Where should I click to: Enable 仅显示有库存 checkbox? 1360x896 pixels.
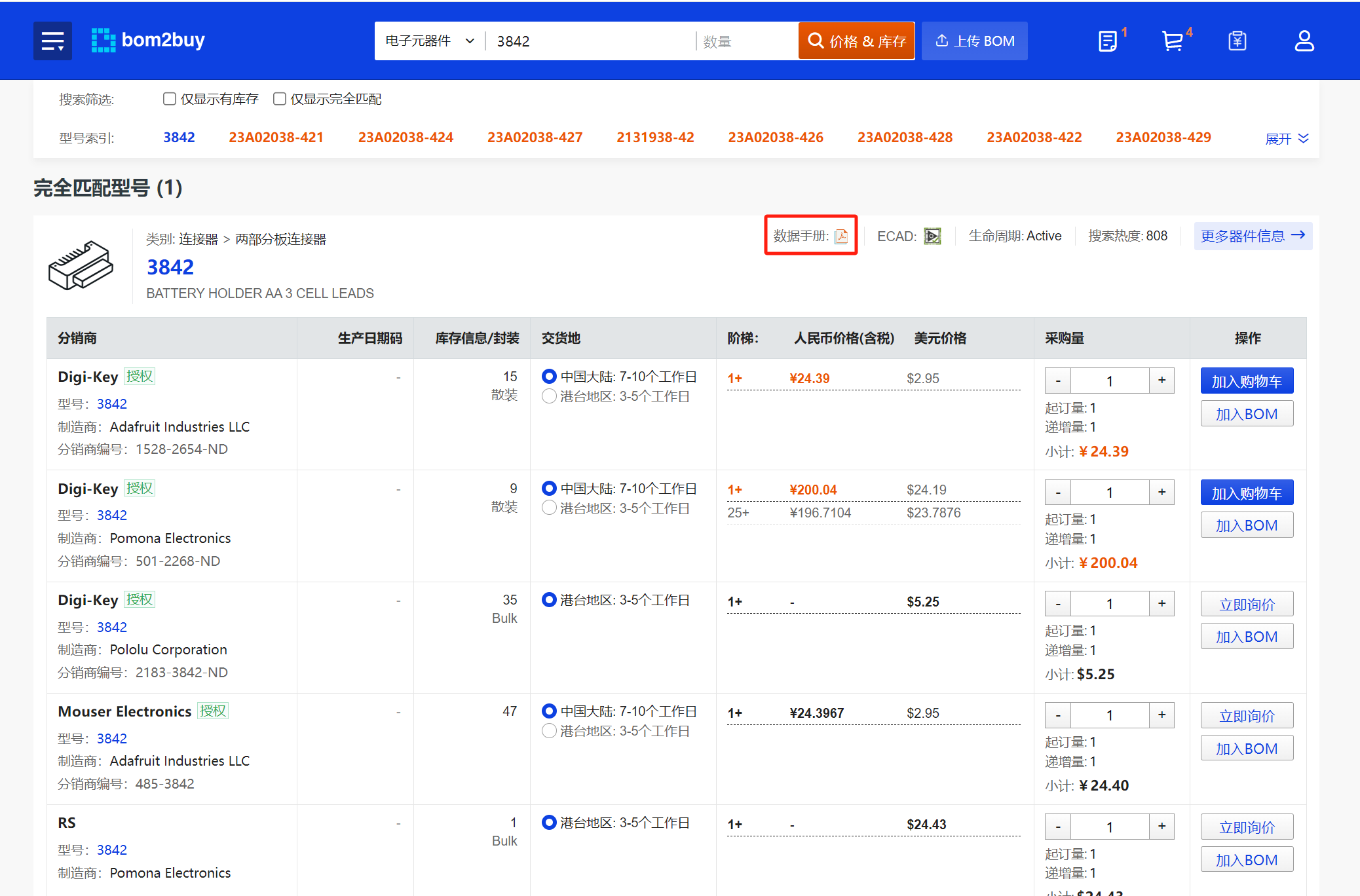170,99
